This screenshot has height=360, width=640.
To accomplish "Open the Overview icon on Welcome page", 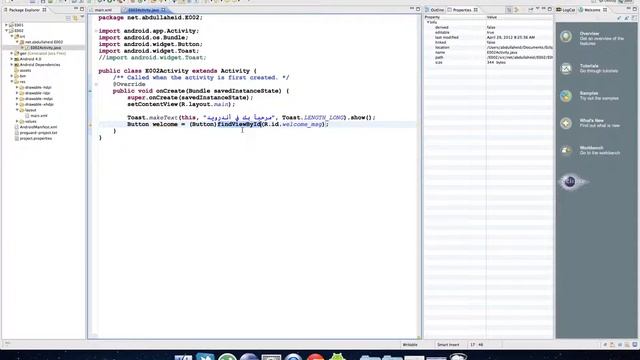I will click(566, 37).
